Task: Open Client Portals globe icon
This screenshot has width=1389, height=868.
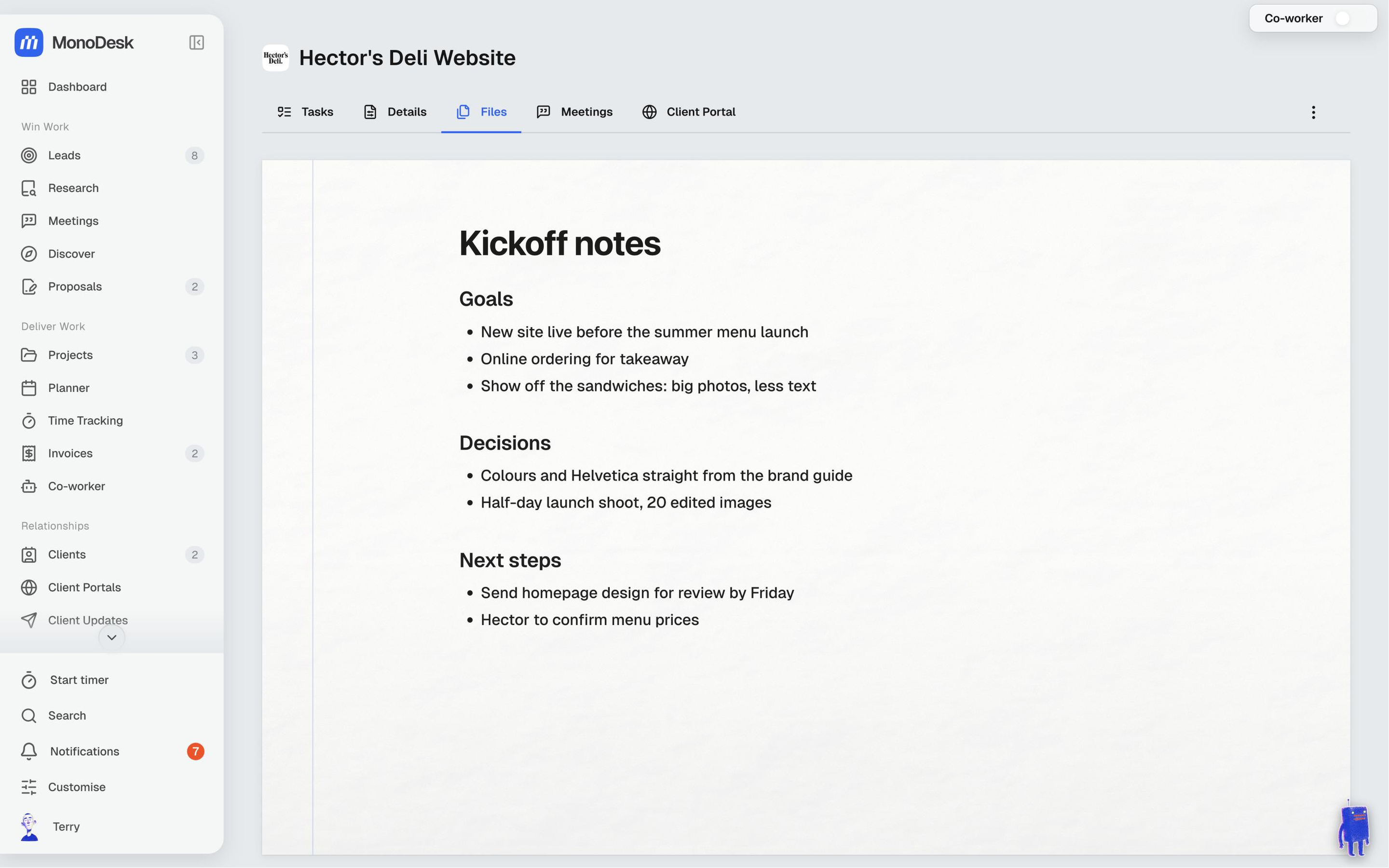Action: [x=29, y=587]
